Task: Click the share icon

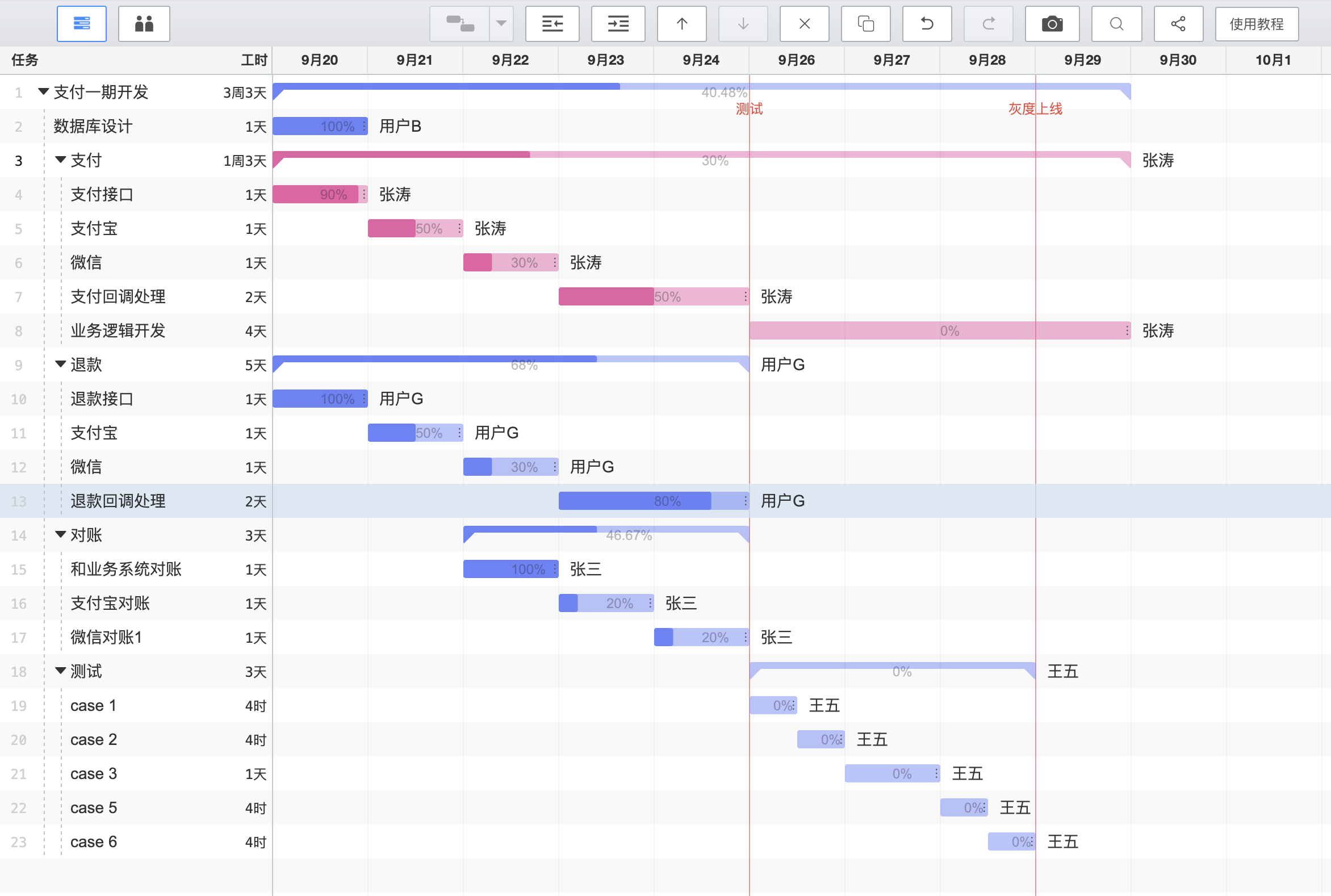Action: click(1178, 24)
